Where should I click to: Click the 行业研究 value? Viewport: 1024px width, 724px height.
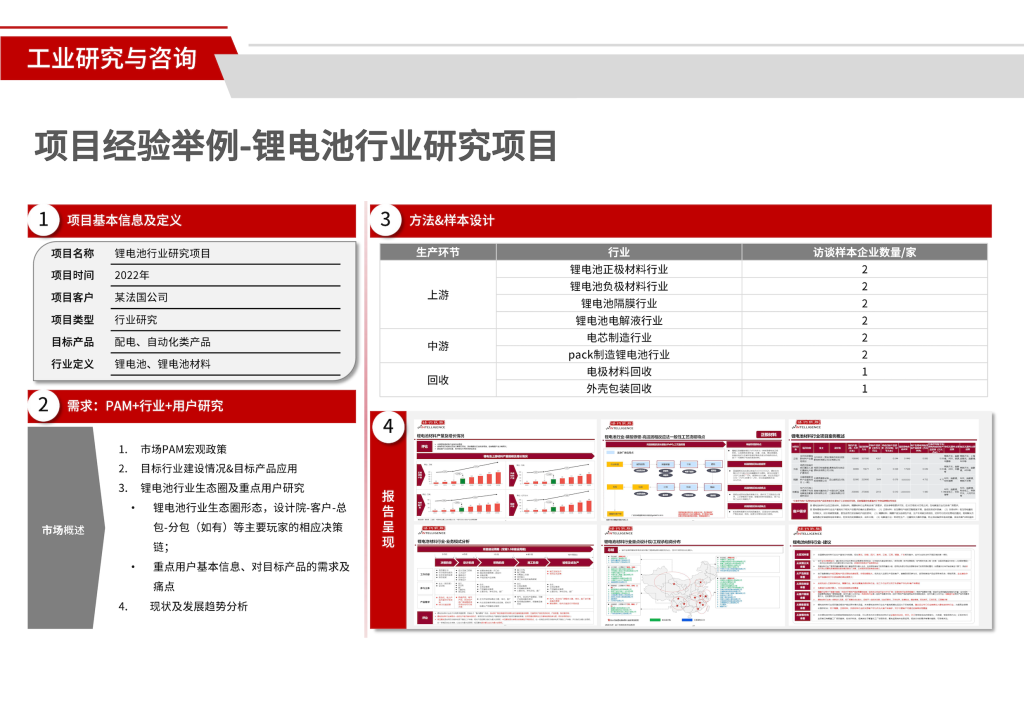(x=136, y=320)
